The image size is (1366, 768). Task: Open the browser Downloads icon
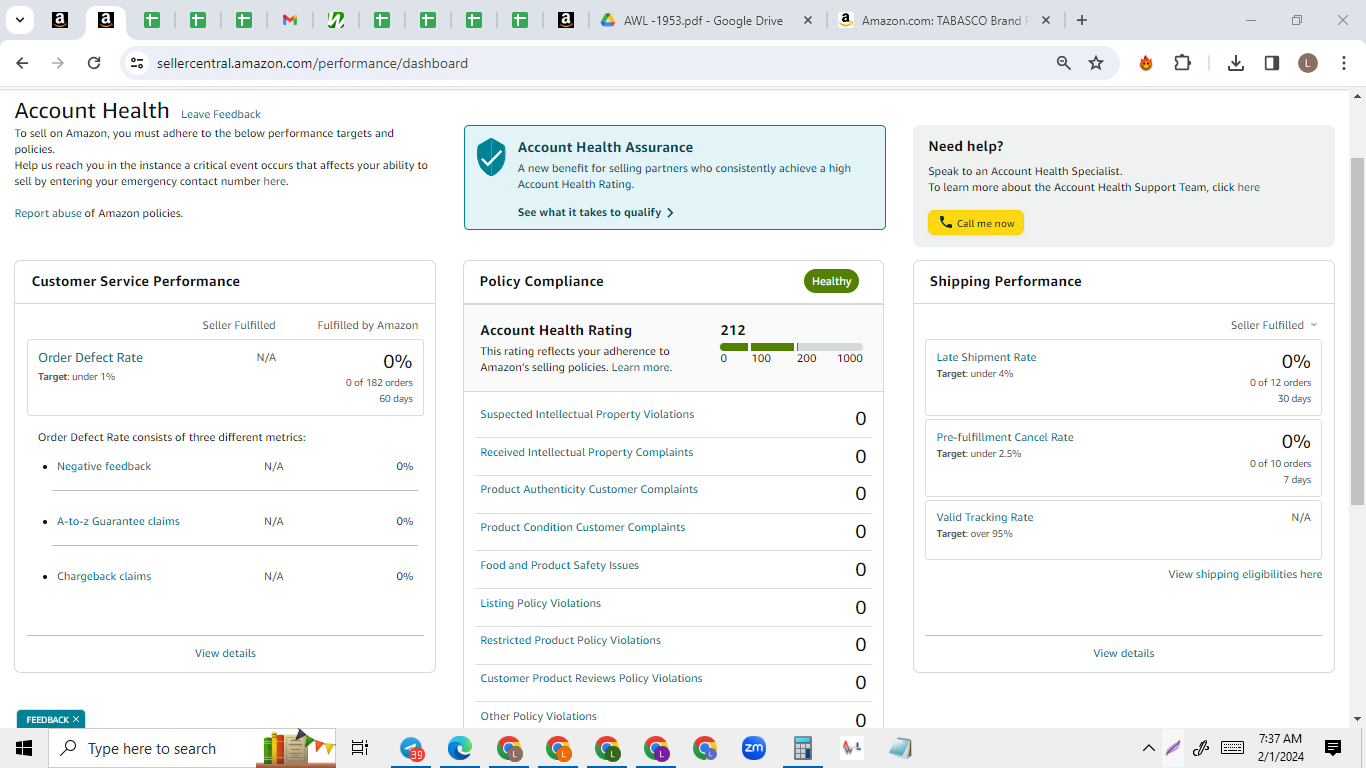pyautogui.click(x=1236, y=63)
